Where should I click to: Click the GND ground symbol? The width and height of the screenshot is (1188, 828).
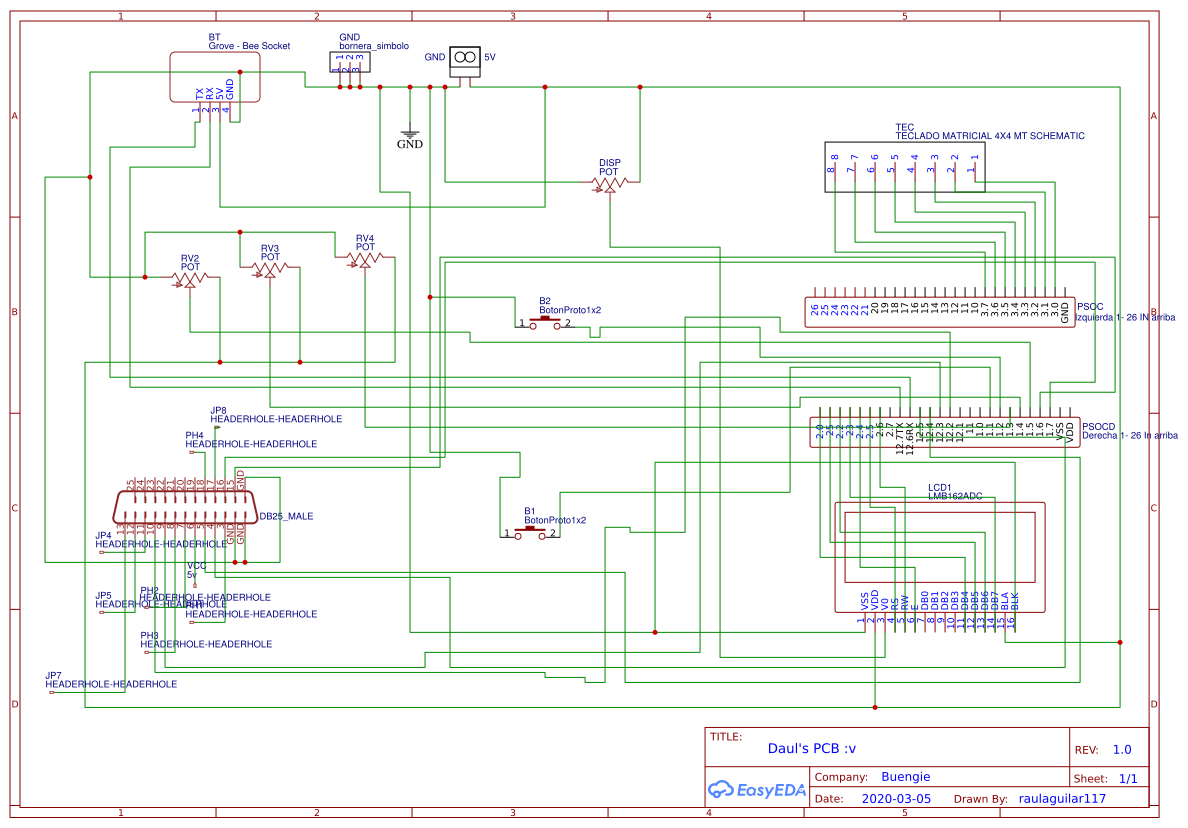410,132
